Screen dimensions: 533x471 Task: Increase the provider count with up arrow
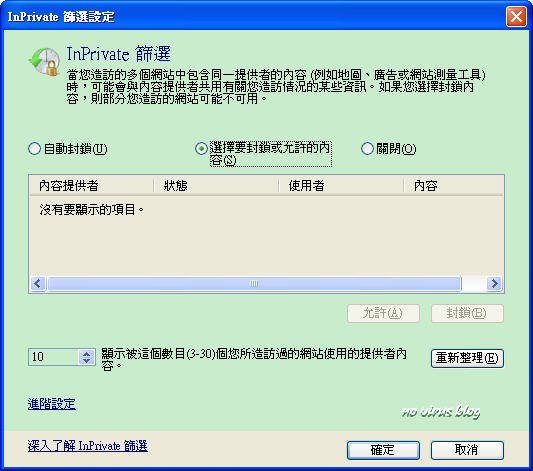(87, 353)
